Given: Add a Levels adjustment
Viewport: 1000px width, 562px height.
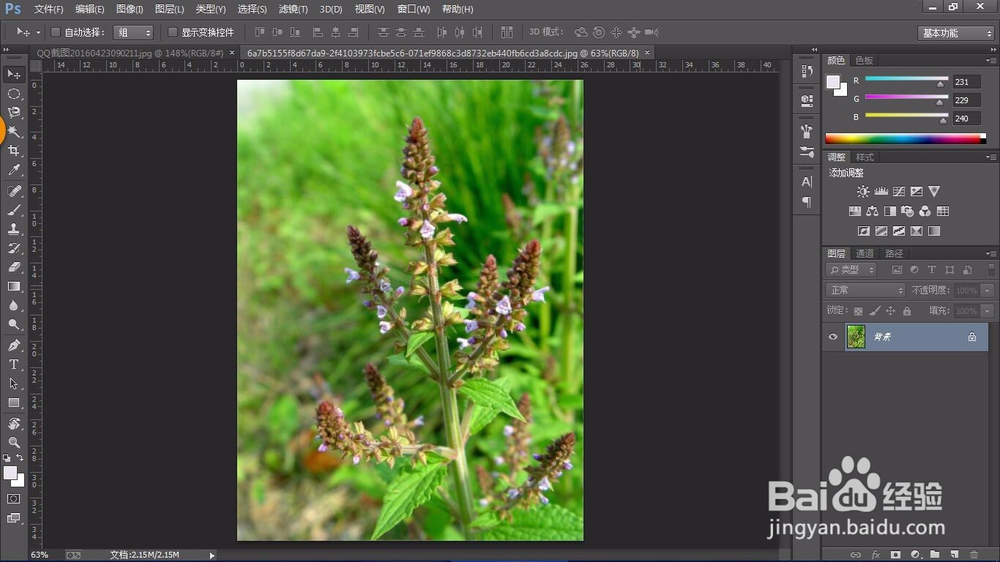Looking at the screenshot, I should [881, 191].
